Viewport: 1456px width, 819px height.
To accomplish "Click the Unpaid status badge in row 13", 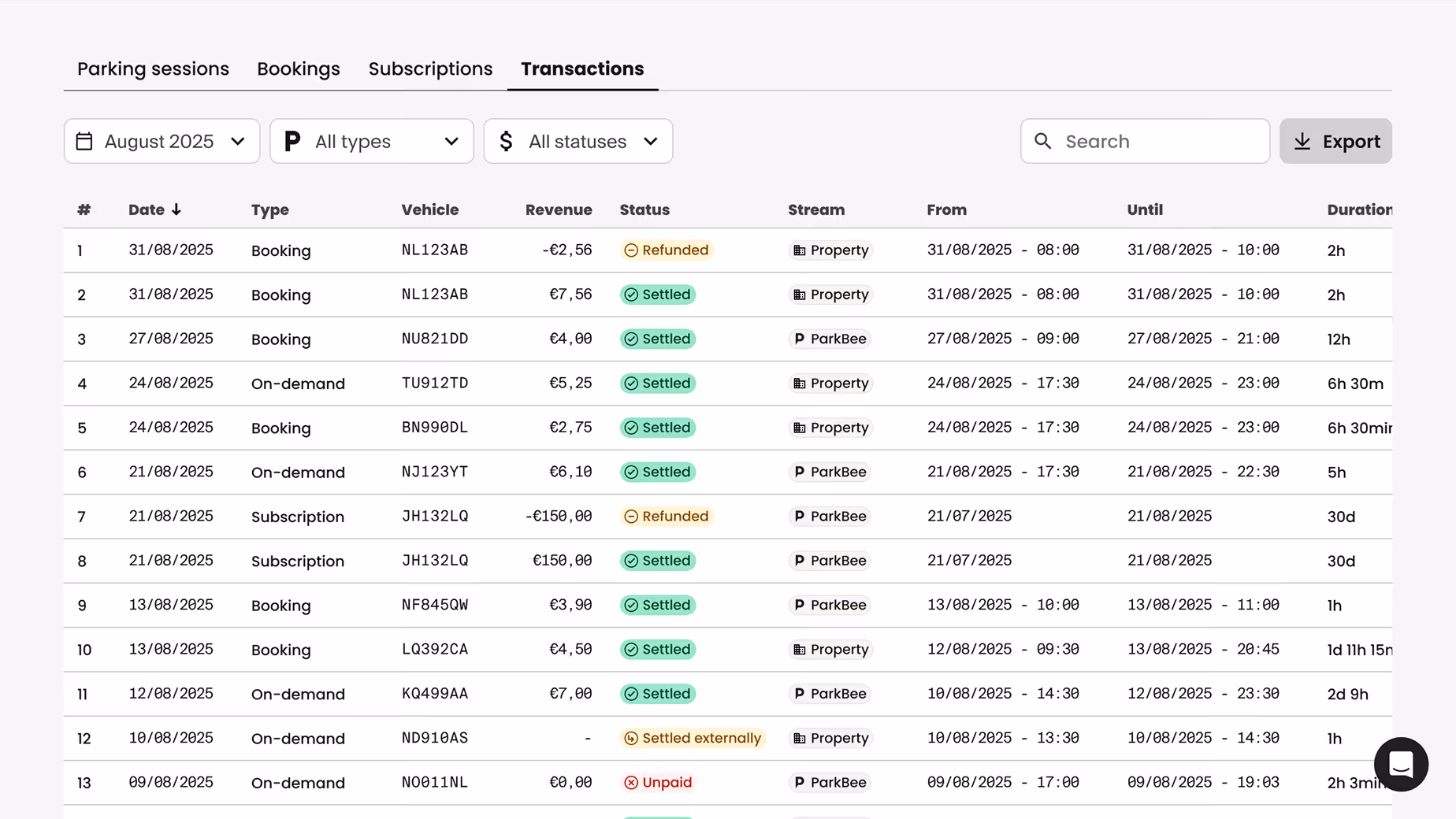I will point(658,783).
